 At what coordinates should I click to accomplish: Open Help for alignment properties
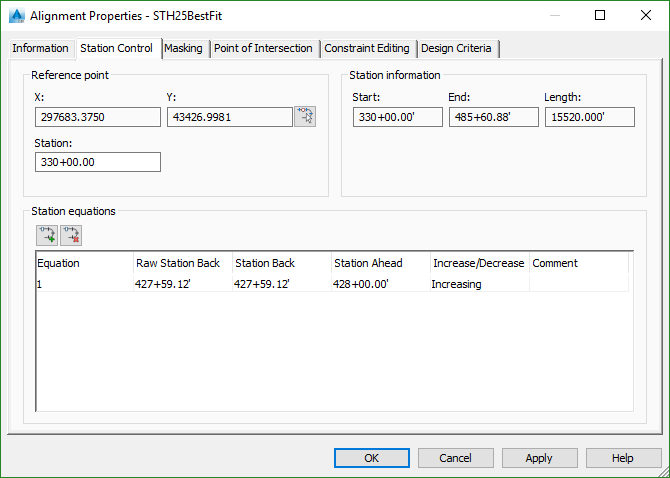coord(623,458)
